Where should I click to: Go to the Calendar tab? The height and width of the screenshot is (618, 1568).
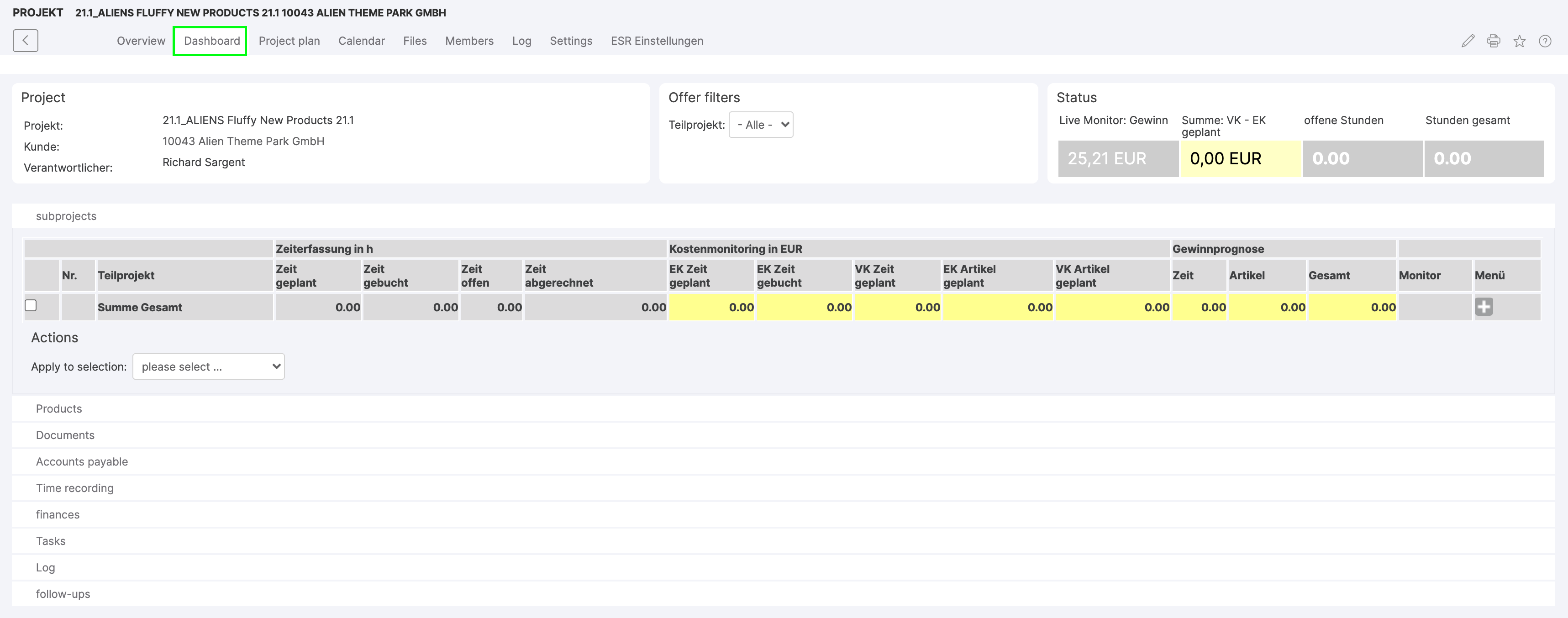[x=362, y=41]
